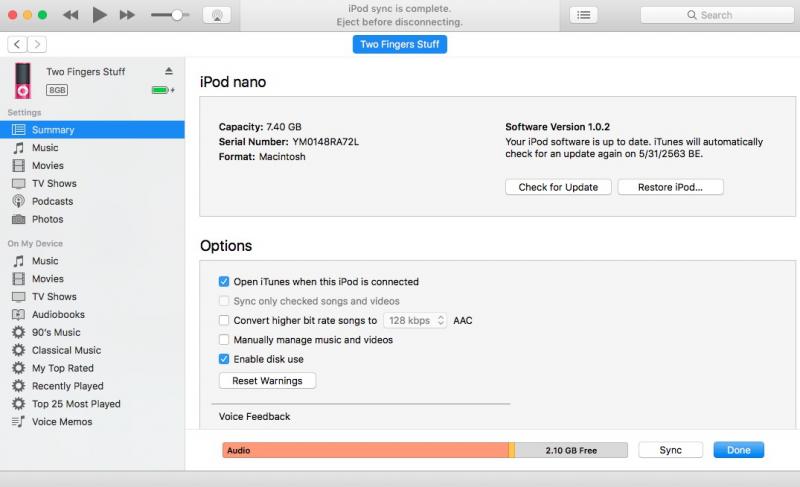Open the list view icon near search
Screen dimensions: 800x487
(584, 15)
